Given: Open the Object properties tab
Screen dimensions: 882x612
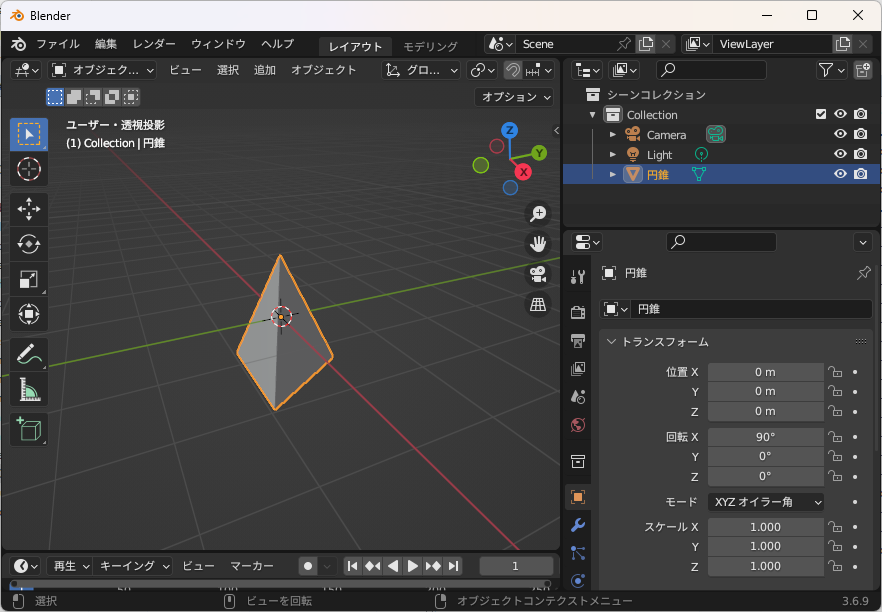Looking at the screenshot, I should [578, 497].
